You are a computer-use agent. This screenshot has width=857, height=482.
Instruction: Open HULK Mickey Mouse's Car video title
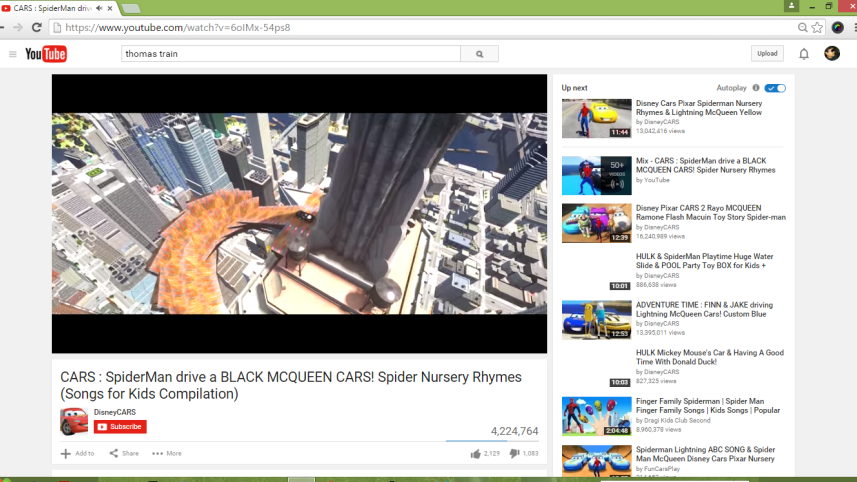pos(709,357)
